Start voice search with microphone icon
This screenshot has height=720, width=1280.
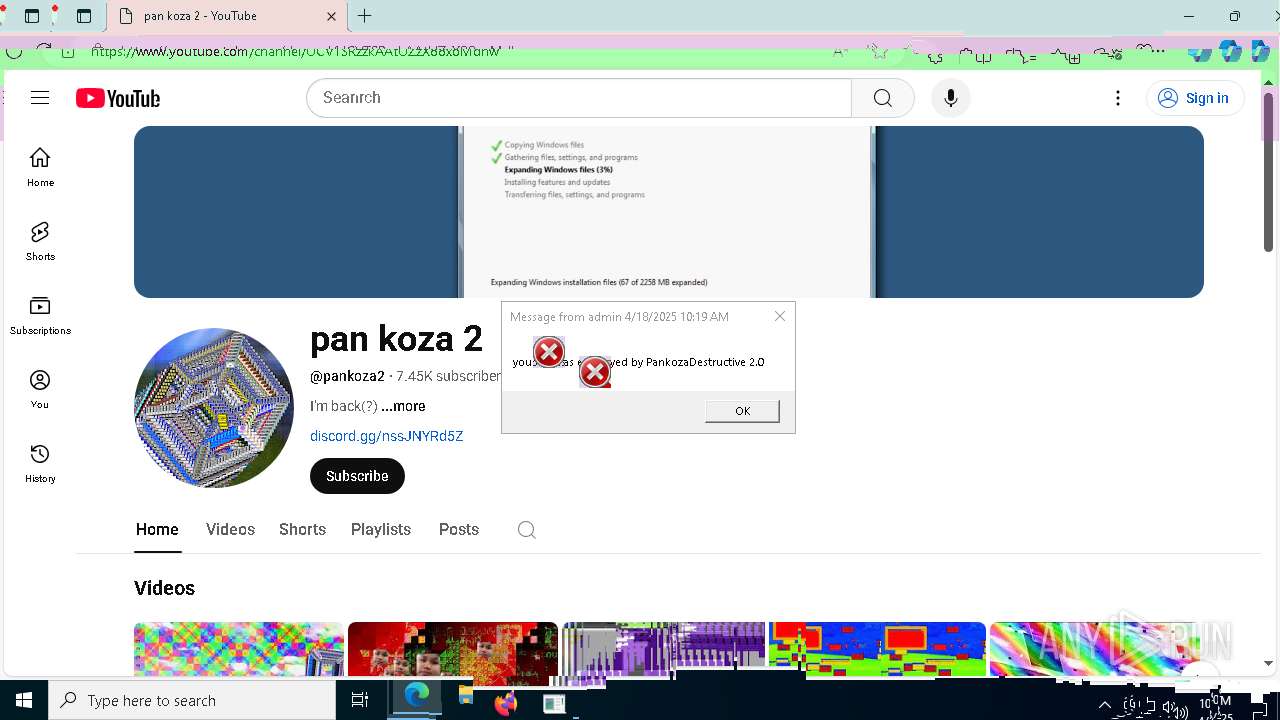950,98
